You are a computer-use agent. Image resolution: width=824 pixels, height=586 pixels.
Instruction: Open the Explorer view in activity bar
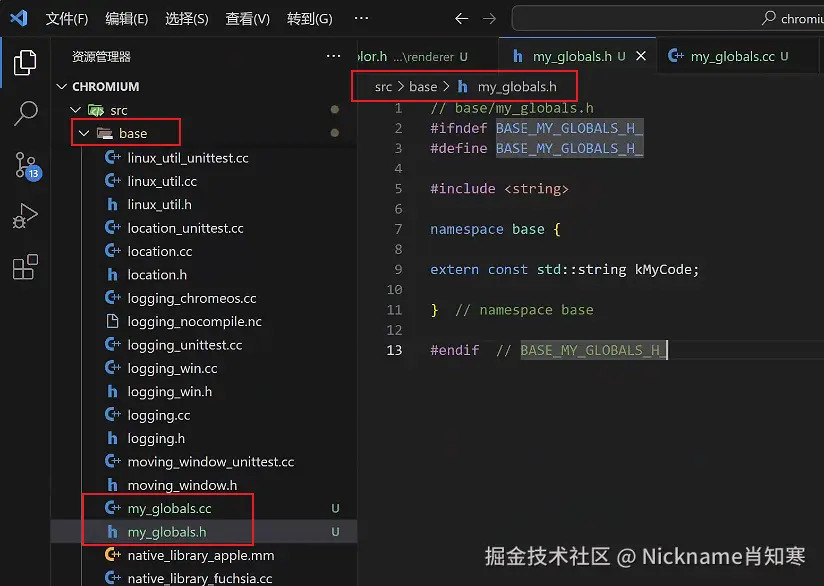click(x=25, y=63)
